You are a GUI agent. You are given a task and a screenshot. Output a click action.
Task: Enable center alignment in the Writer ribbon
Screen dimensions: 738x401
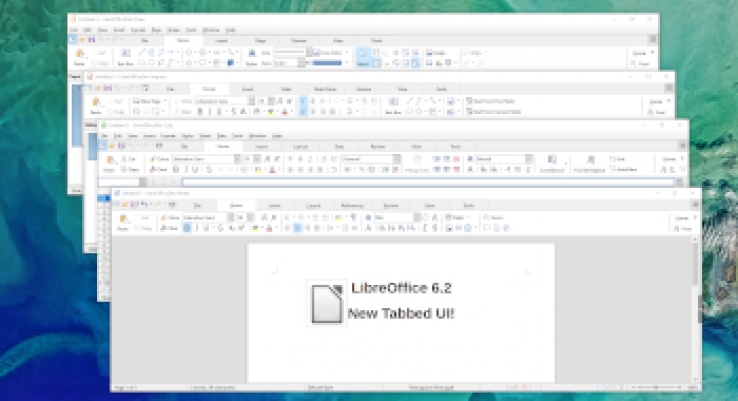coord(297,227)
